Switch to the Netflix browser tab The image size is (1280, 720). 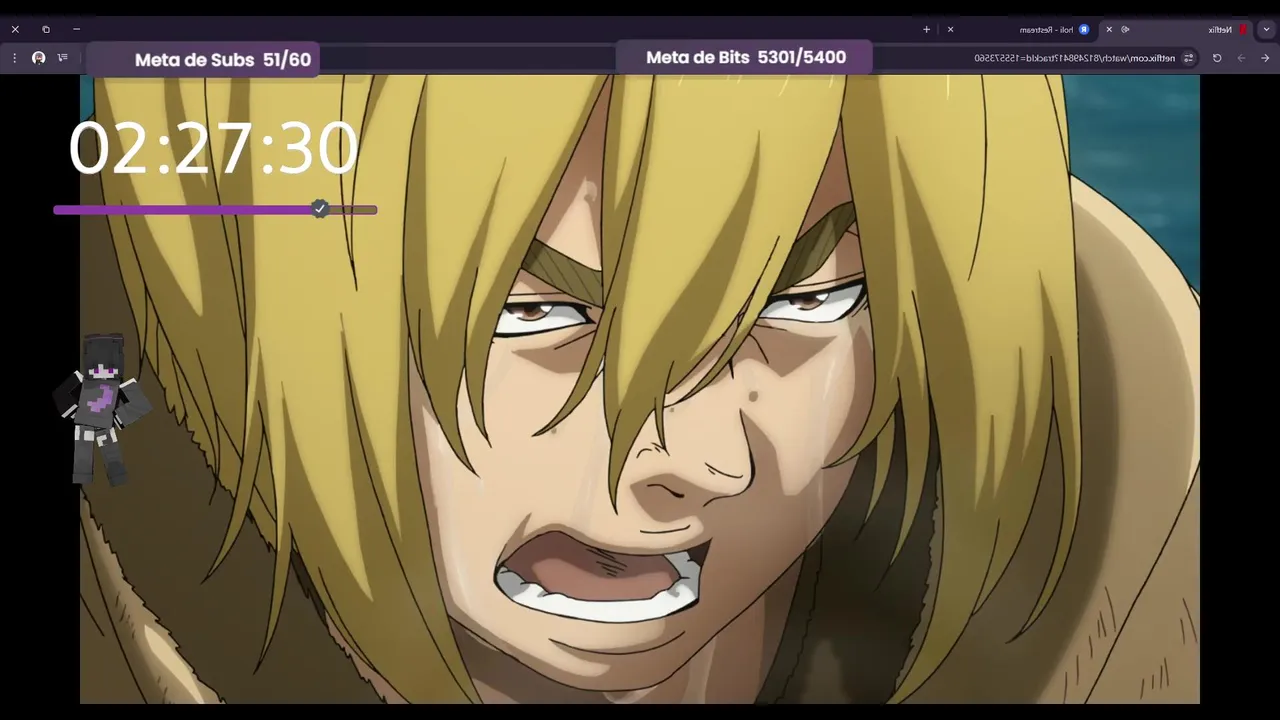point(1175,30)
